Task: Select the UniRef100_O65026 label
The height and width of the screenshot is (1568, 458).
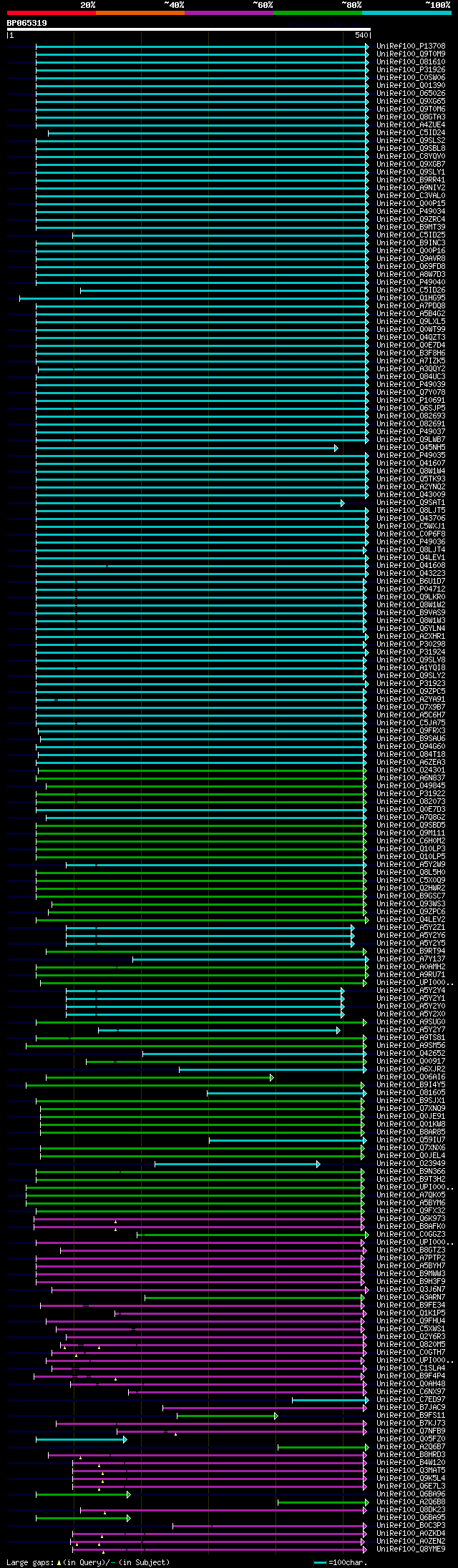Action: click(x=411, y=94)
